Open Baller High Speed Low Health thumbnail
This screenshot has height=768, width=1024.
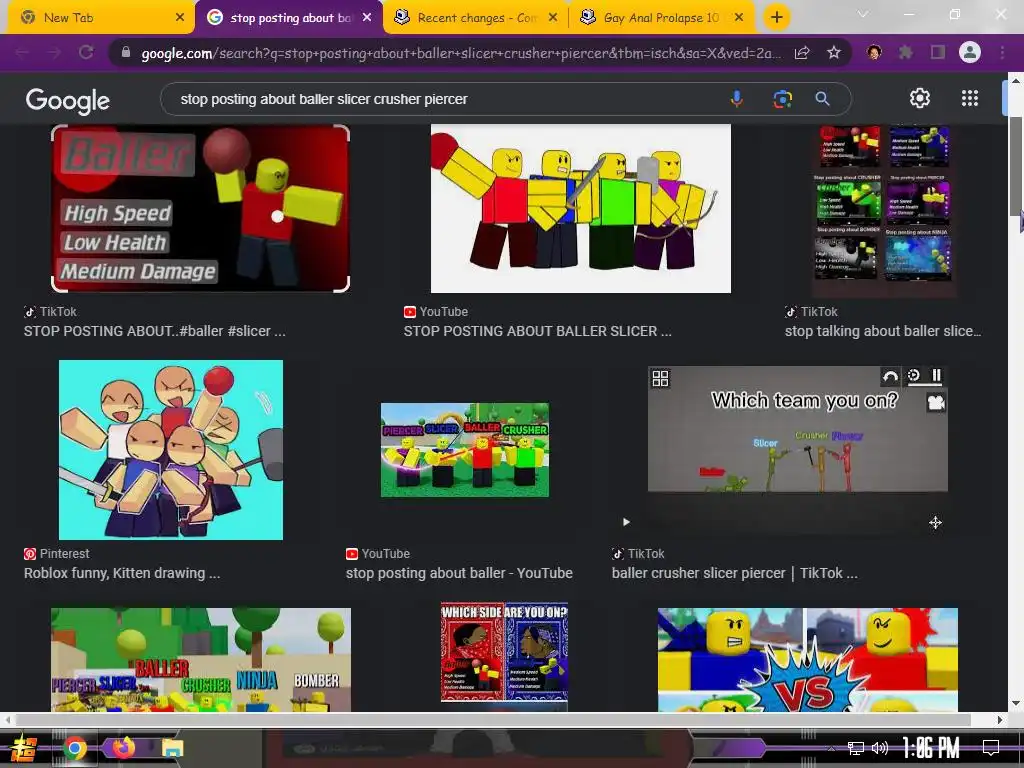click(x=200, y=208)
